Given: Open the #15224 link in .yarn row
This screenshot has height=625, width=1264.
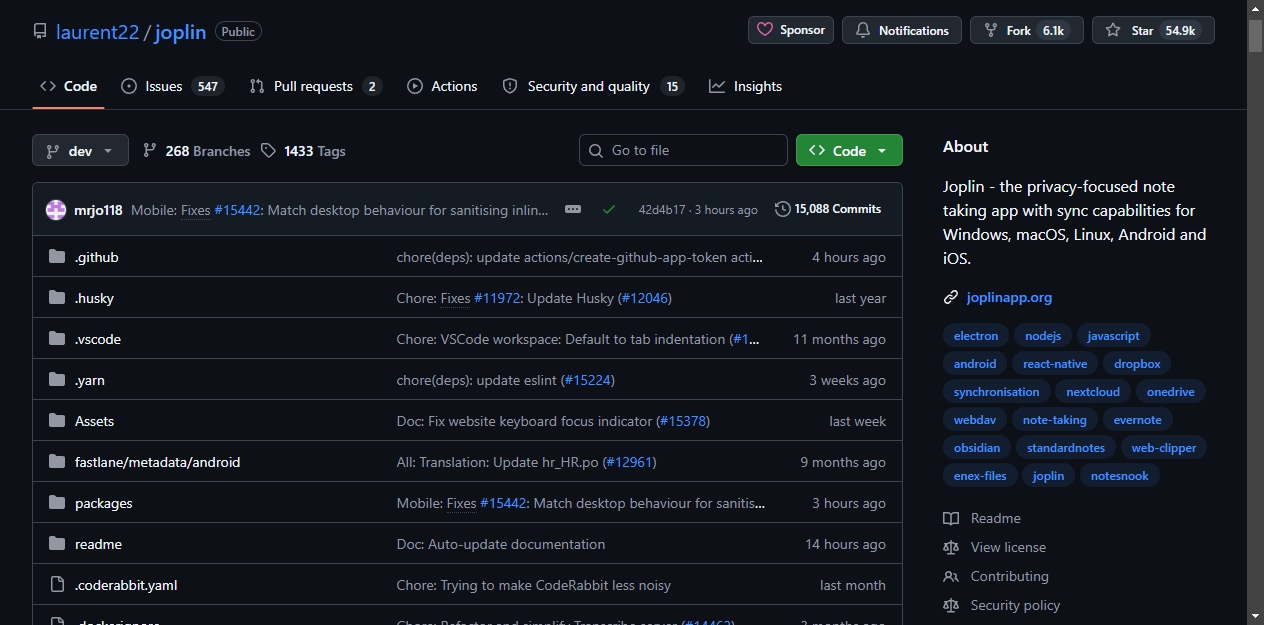Looking at the screenshot, I should click(586, 380).
